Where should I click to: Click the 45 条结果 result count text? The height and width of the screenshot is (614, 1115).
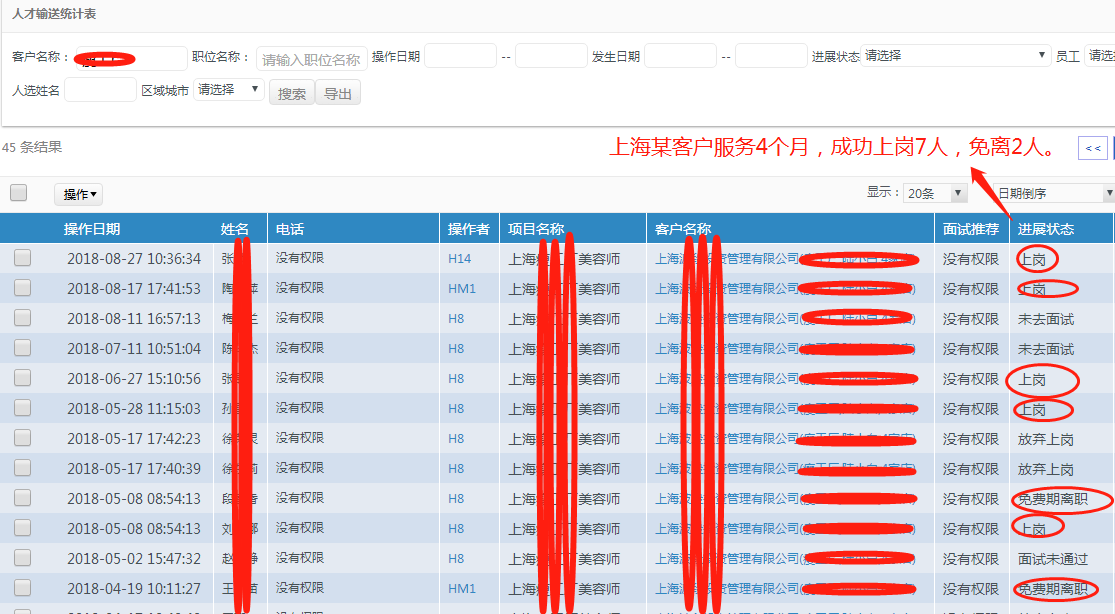click(32, 147)
